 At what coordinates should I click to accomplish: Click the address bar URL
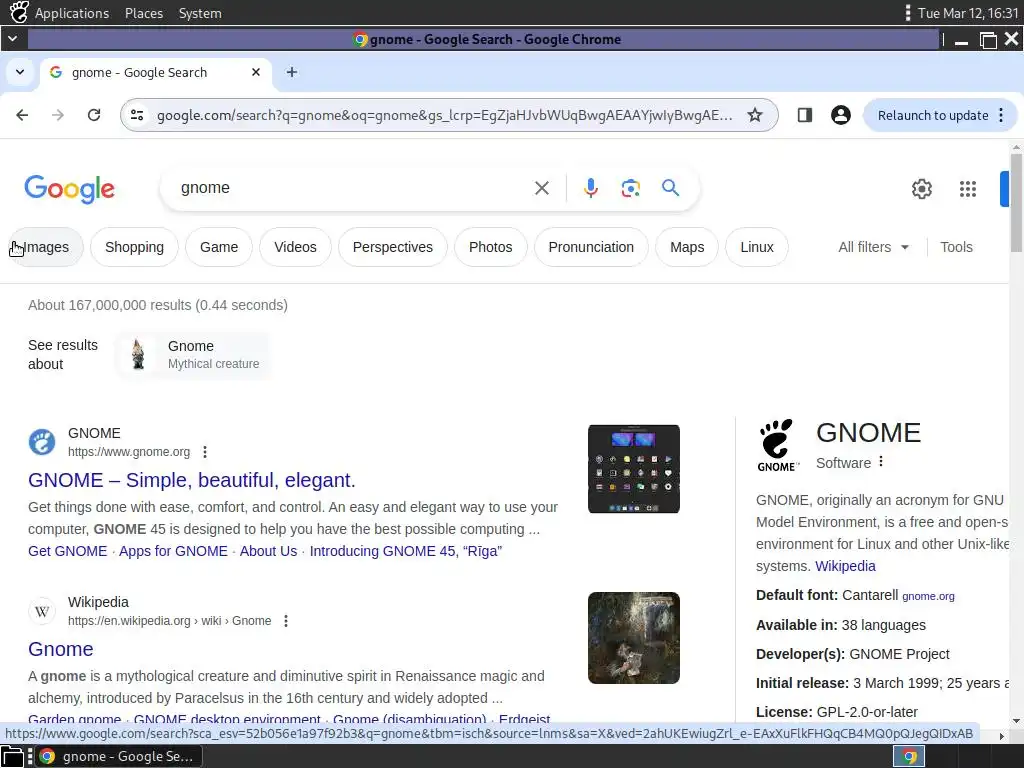[x=444, y=116]
